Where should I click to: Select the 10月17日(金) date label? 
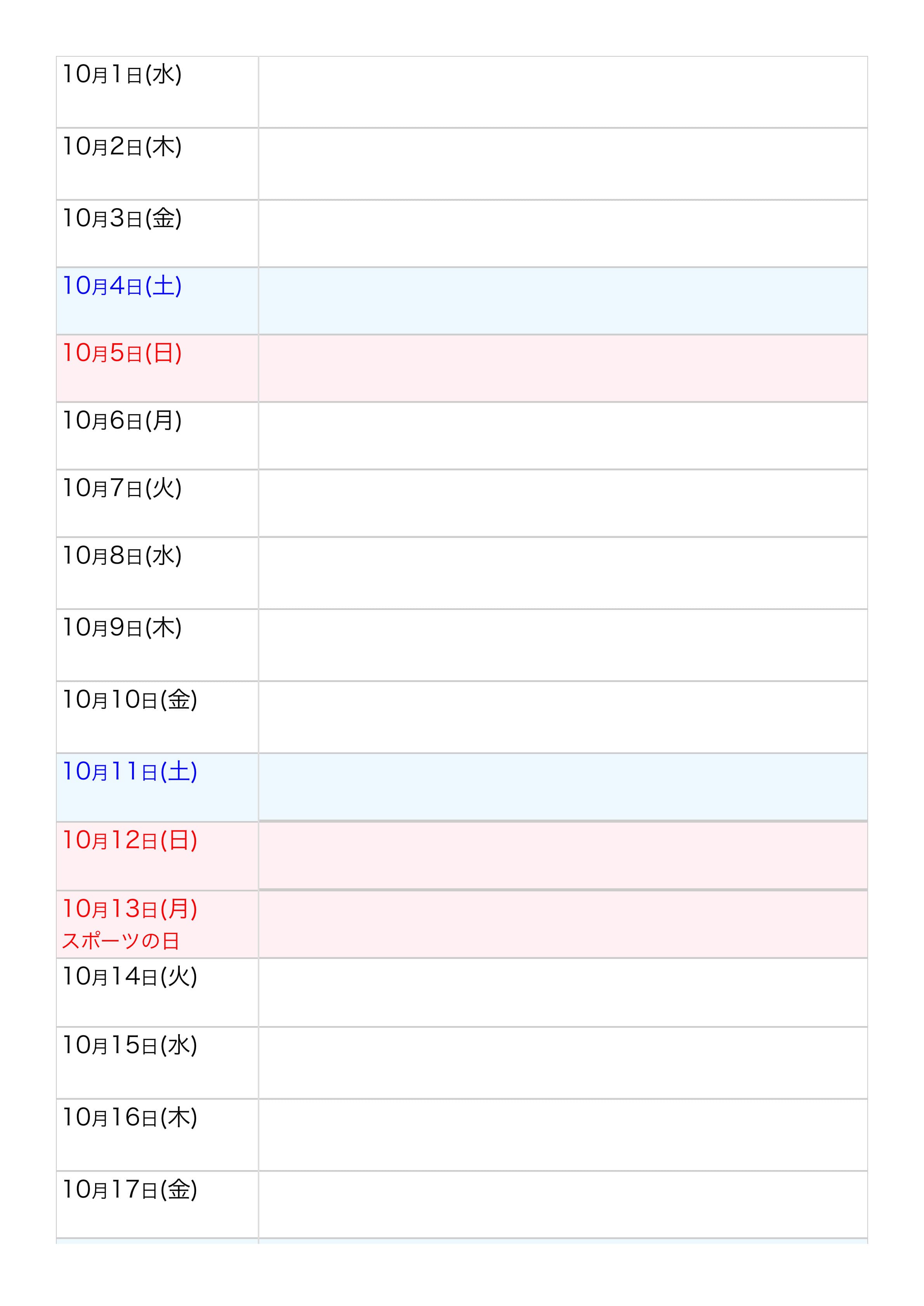point(130,1190)
